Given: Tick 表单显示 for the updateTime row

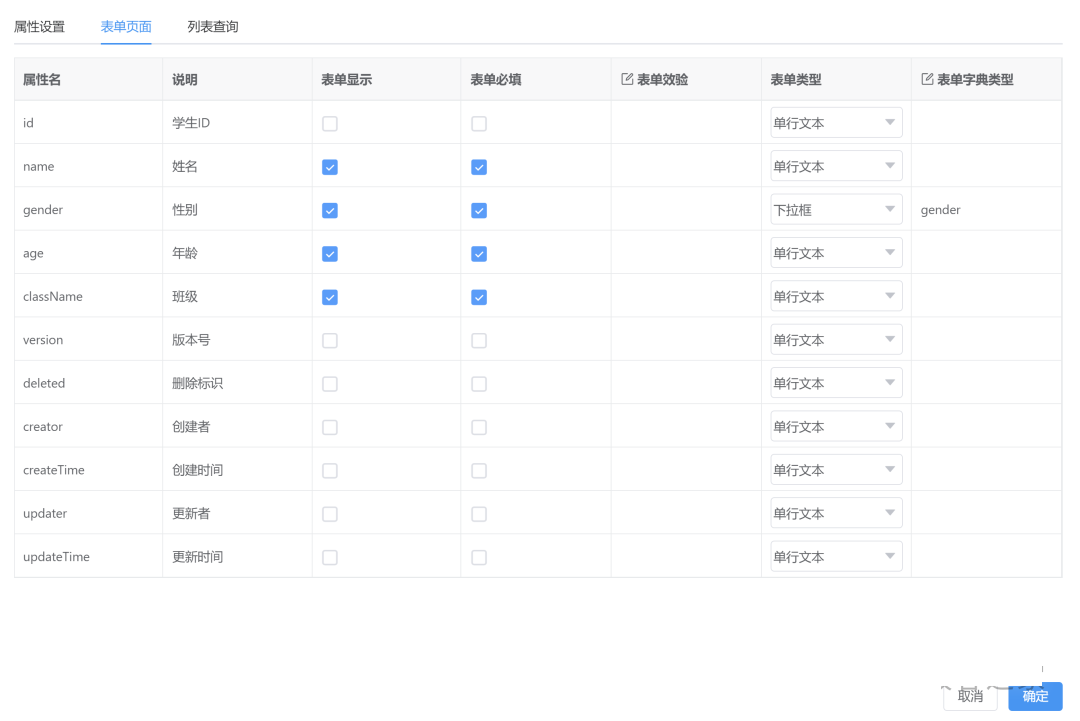Looking at the screenshot, I should click(330, 558).
